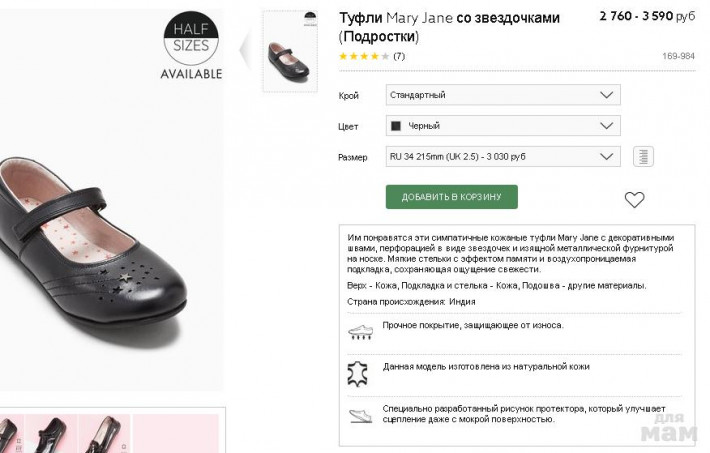Screen dimensions: 710x453
Task: Click the durable coating shoe sole icon
Action: (359, 330)
